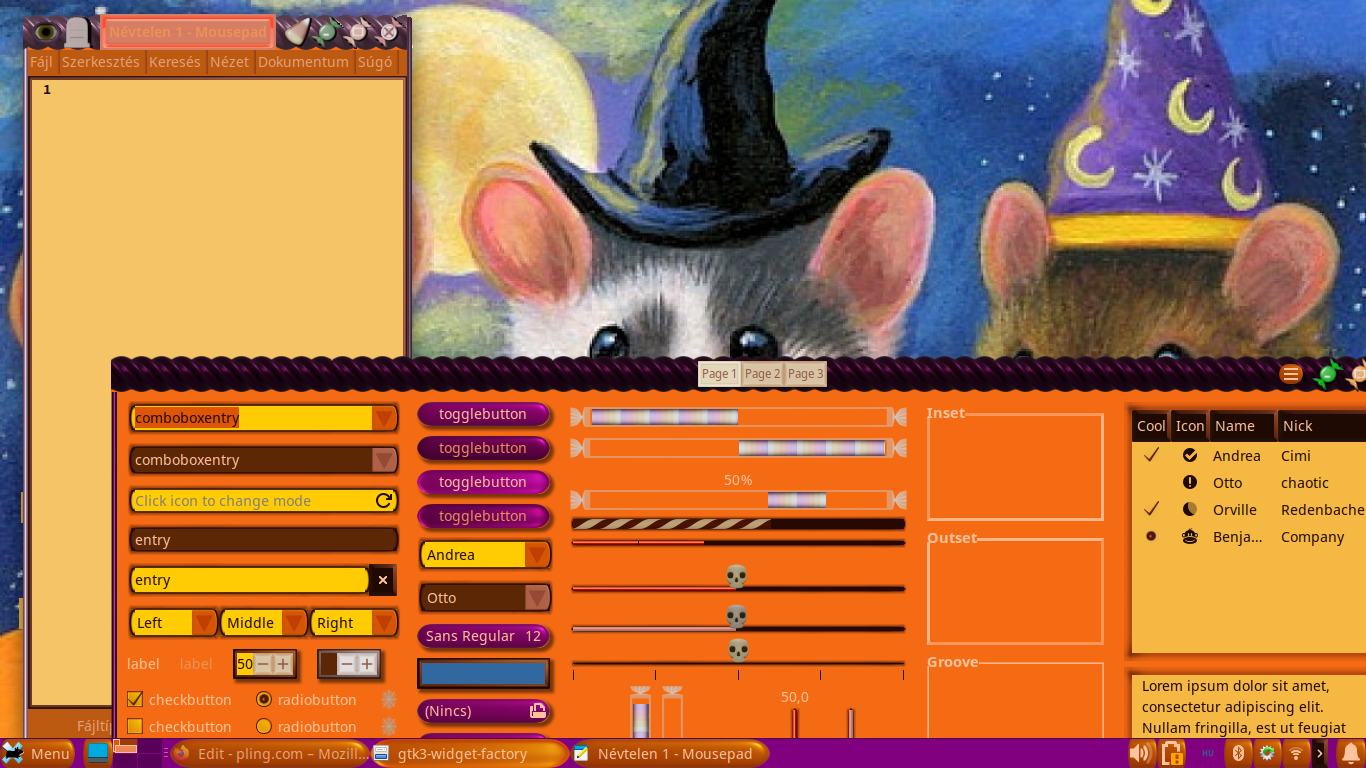
Task: Clear the yellow entry with the X button
Action: click(382, 580)
